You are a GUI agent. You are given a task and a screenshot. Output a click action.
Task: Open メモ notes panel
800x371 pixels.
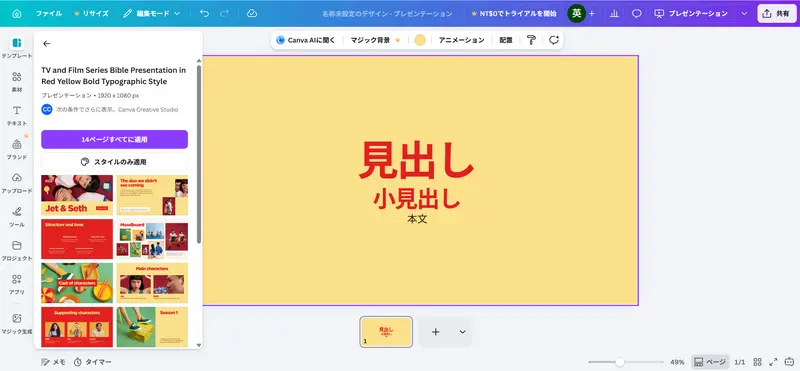[x=54, y=362]
